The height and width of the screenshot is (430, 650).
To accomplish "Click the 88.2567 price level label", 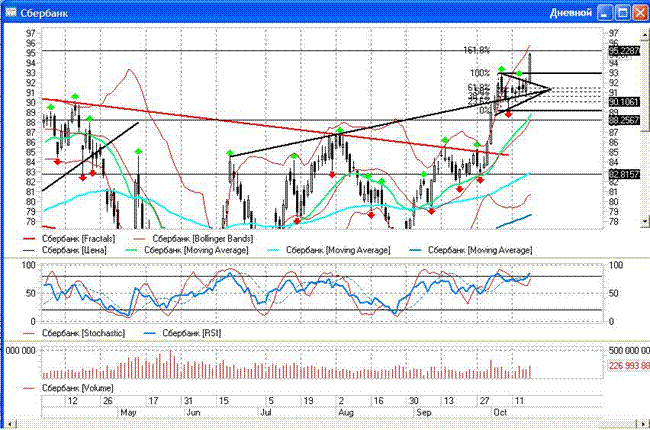I will pos(624,120).
